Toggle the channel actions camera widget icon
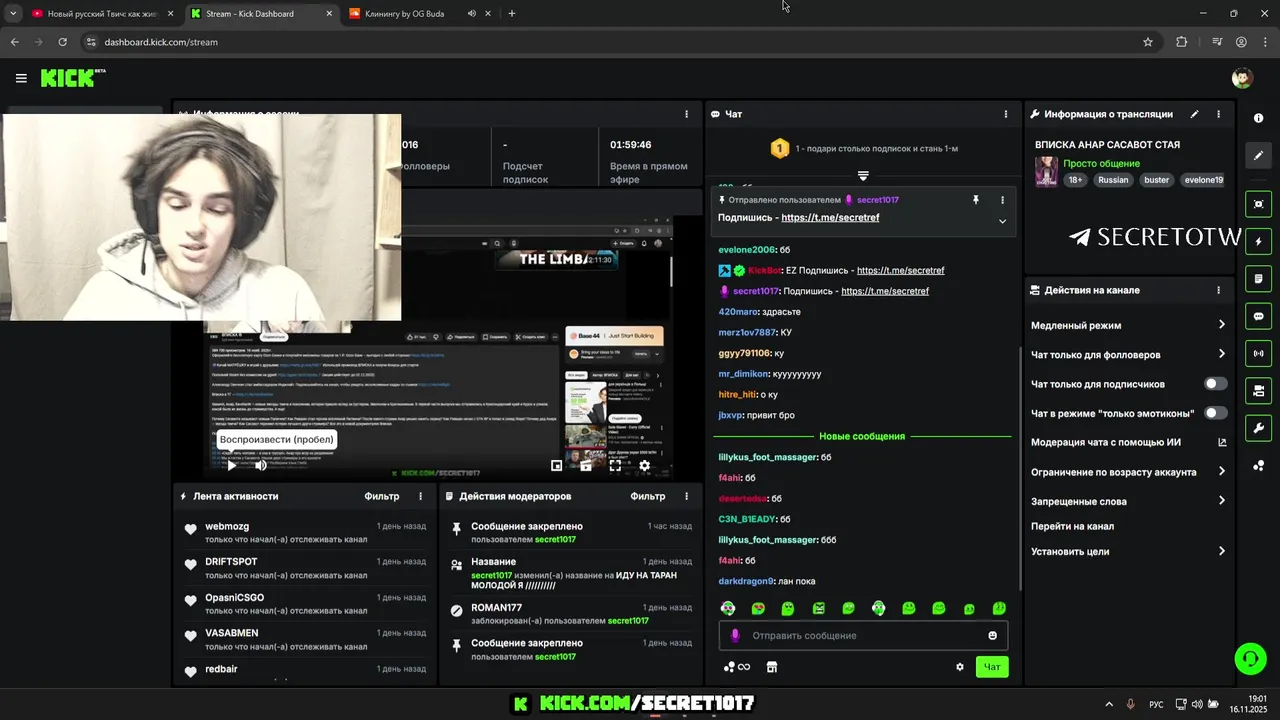 point(1258,390)
